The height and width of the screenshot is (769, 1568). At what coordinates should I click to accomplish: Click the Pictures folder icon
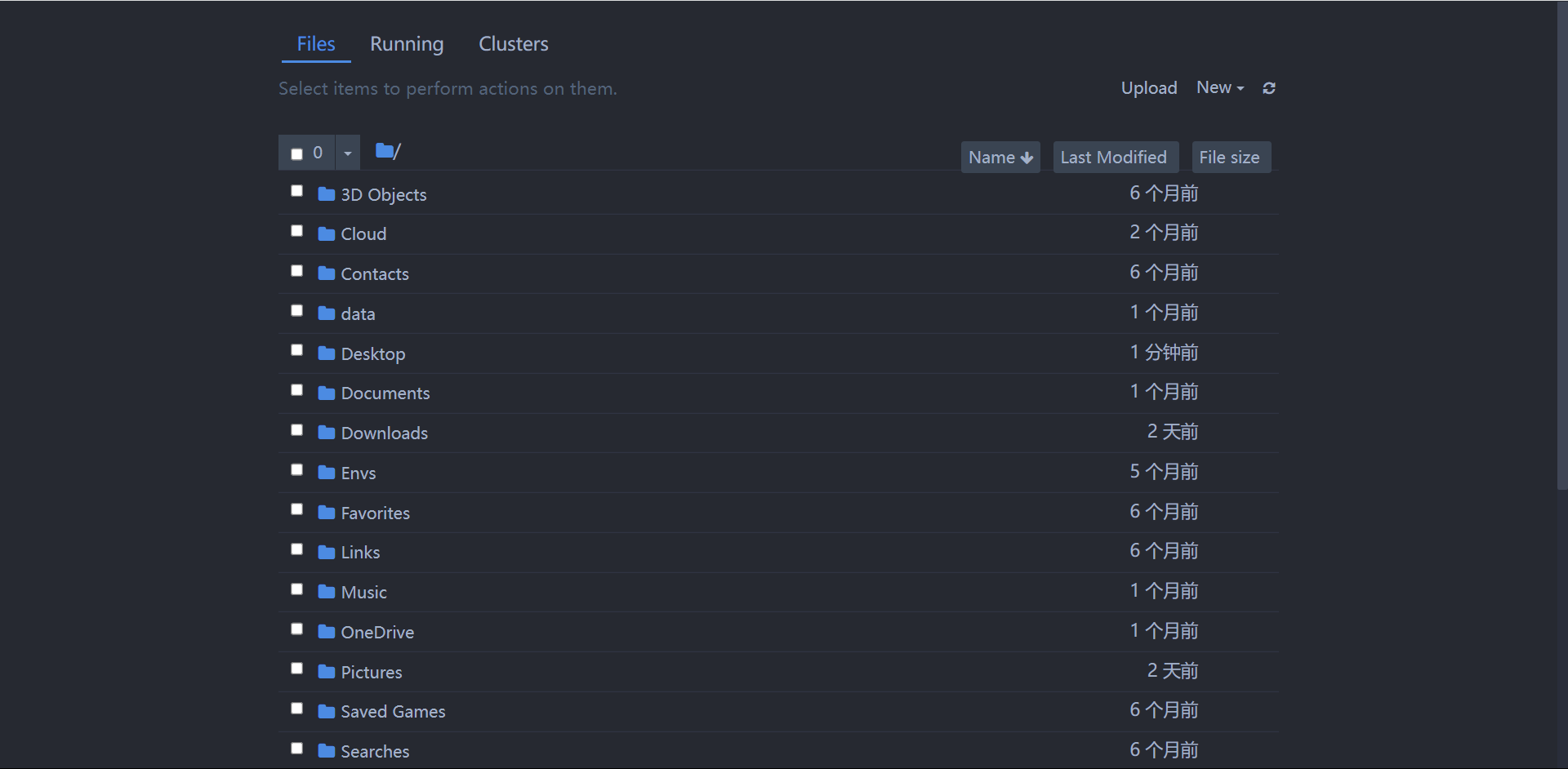(327, 672)
